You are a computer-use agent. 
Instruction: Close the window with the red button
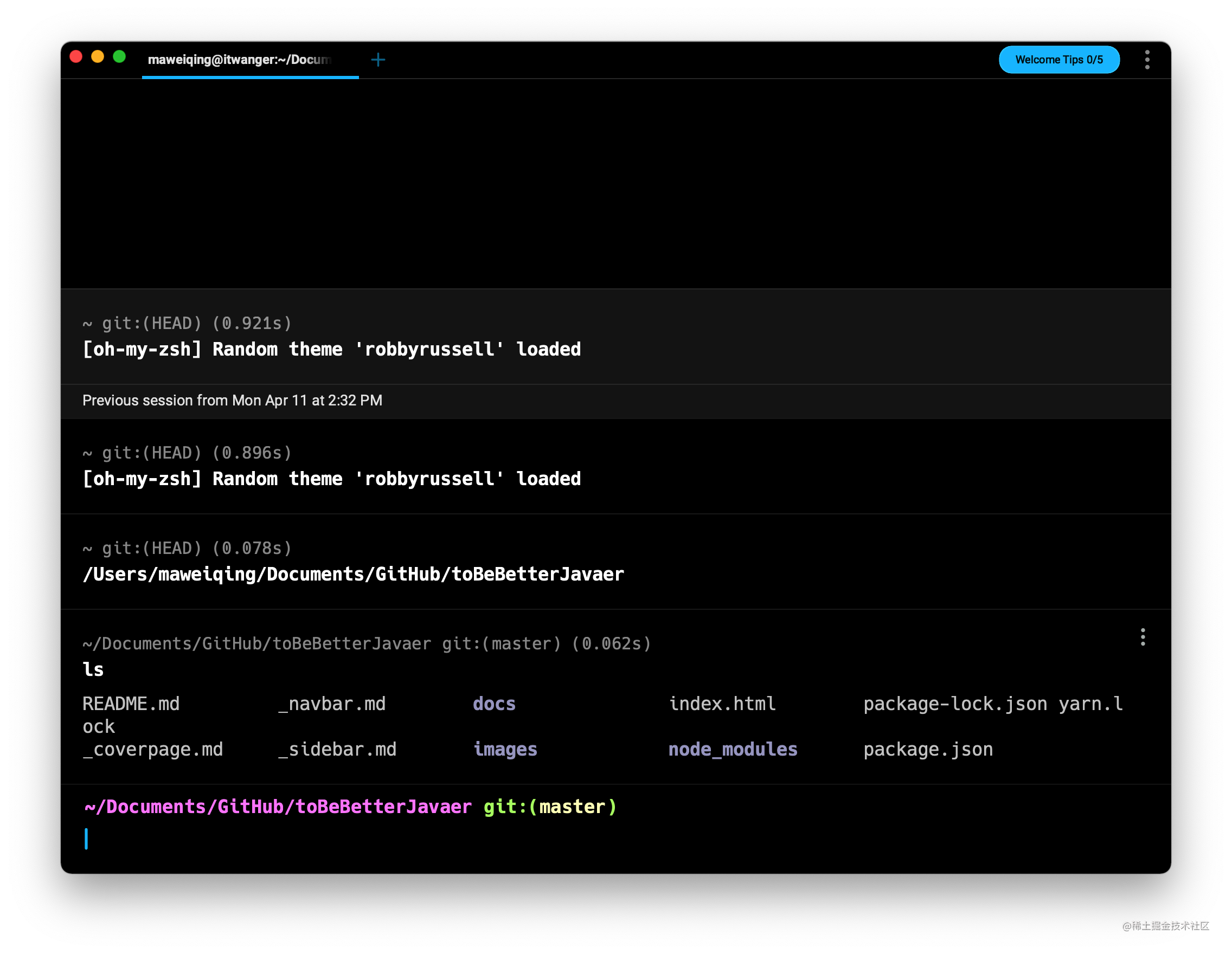pos(76,56)
